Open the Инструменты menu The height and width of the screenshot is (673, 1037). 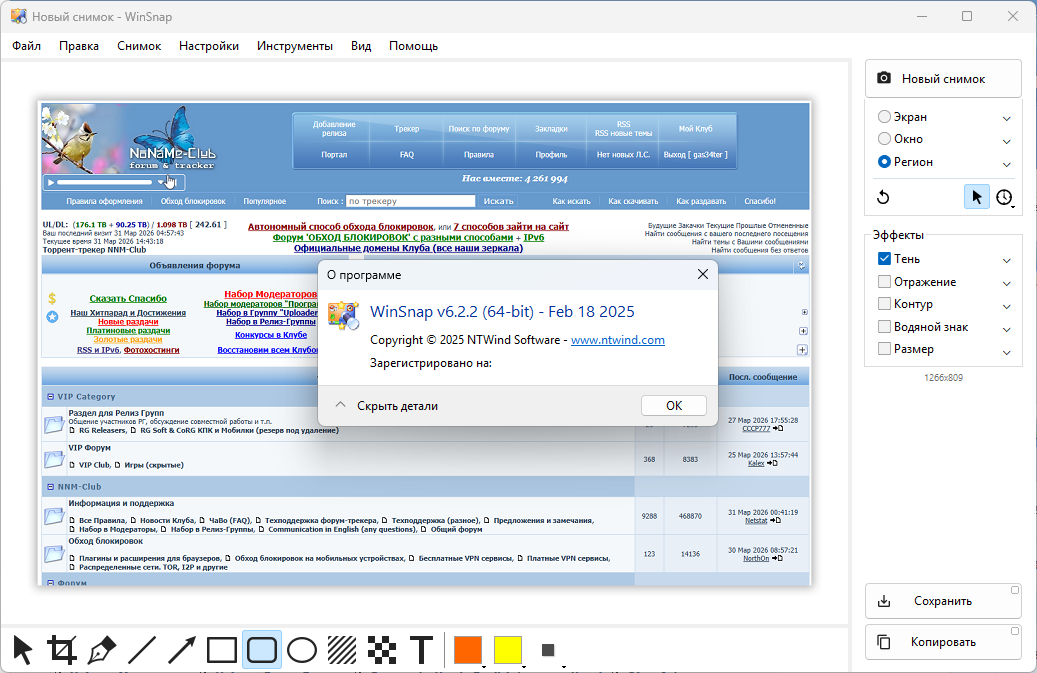point(295,46)
